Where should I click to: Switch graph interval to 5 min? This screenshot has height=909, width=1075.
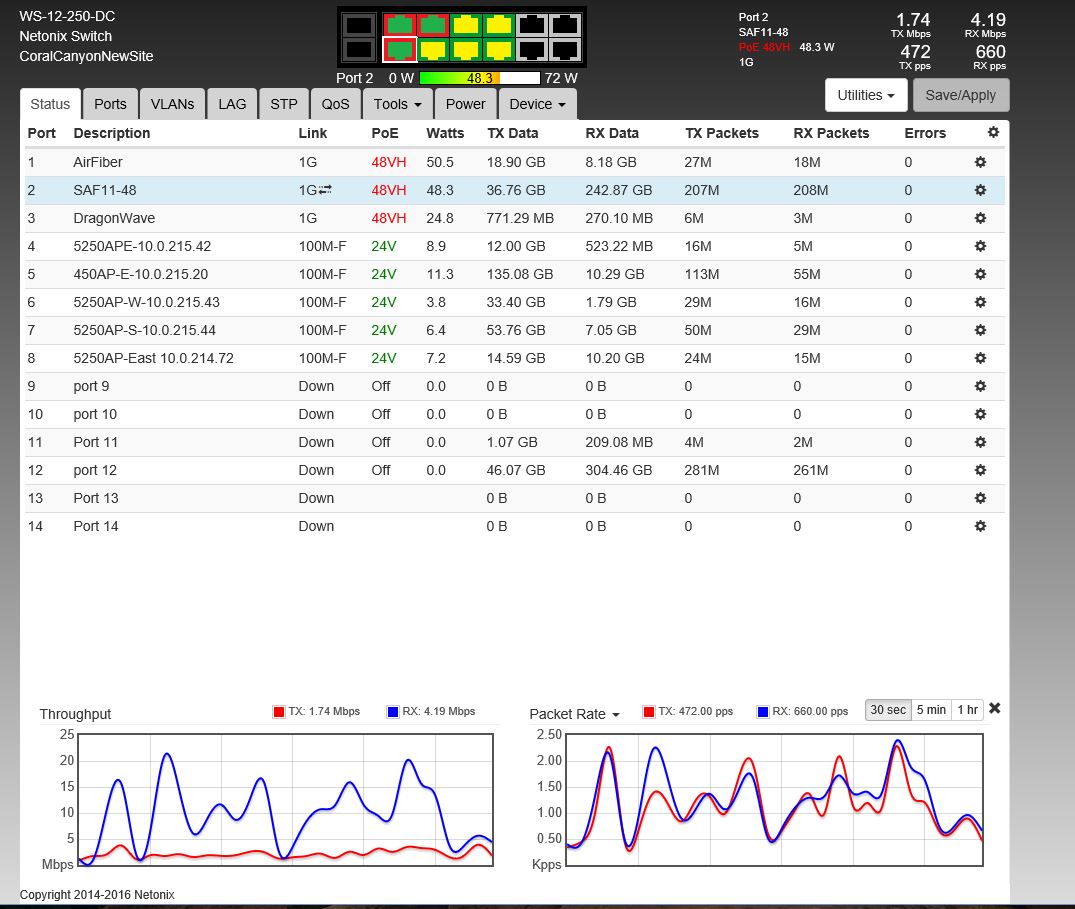pos(930,710)
